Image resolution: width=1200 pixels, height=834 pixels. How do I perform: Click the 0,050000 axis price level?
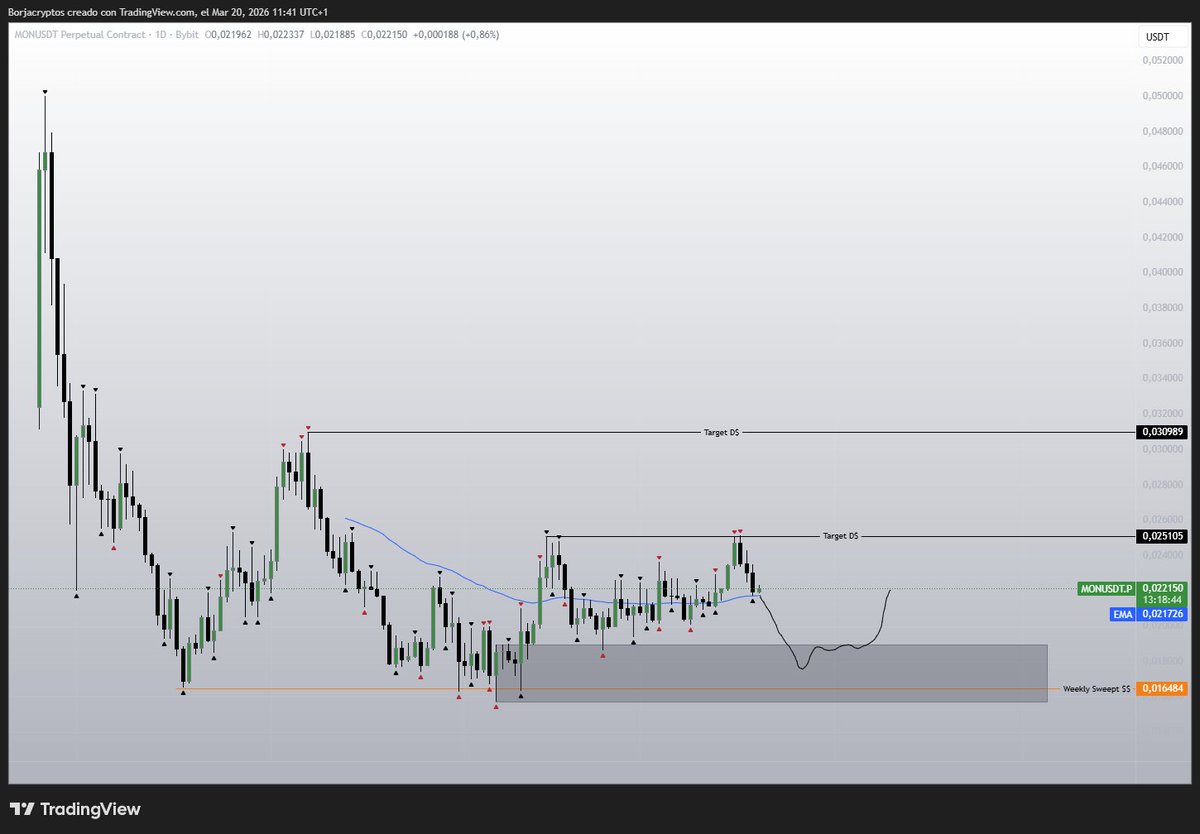[x=1161, y=96]
